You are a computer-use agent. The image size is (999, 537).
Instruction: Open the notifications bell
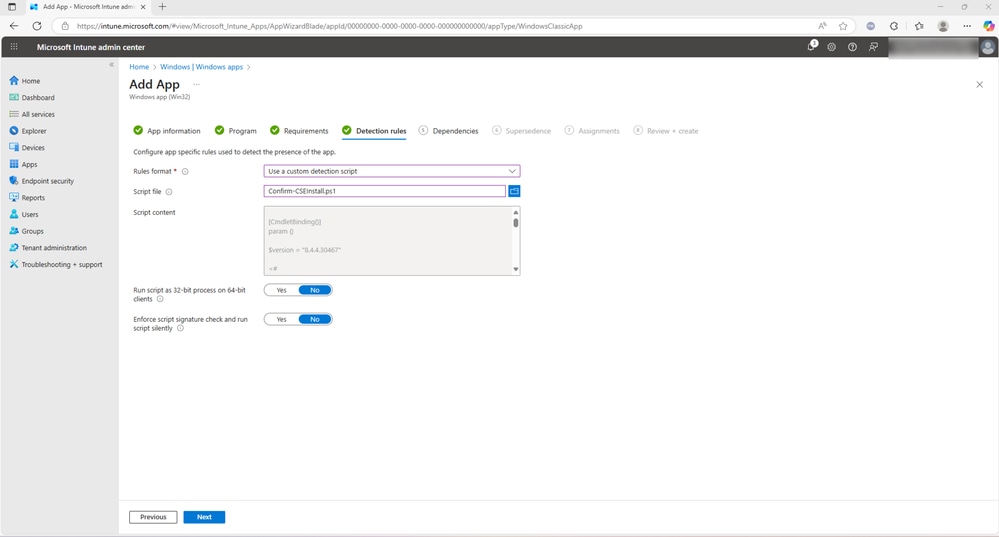[x=811, y=47]
